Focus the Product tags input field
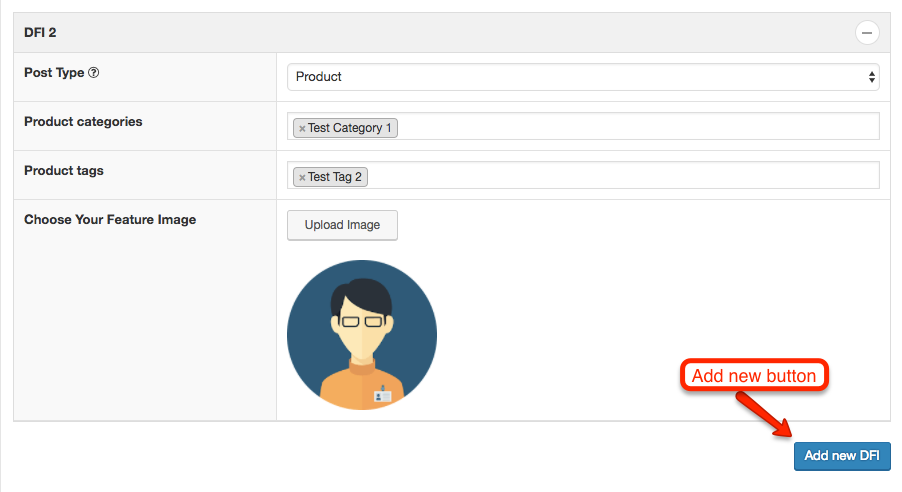The height and width of the screenshot is (492, 902). pos(583,175)
